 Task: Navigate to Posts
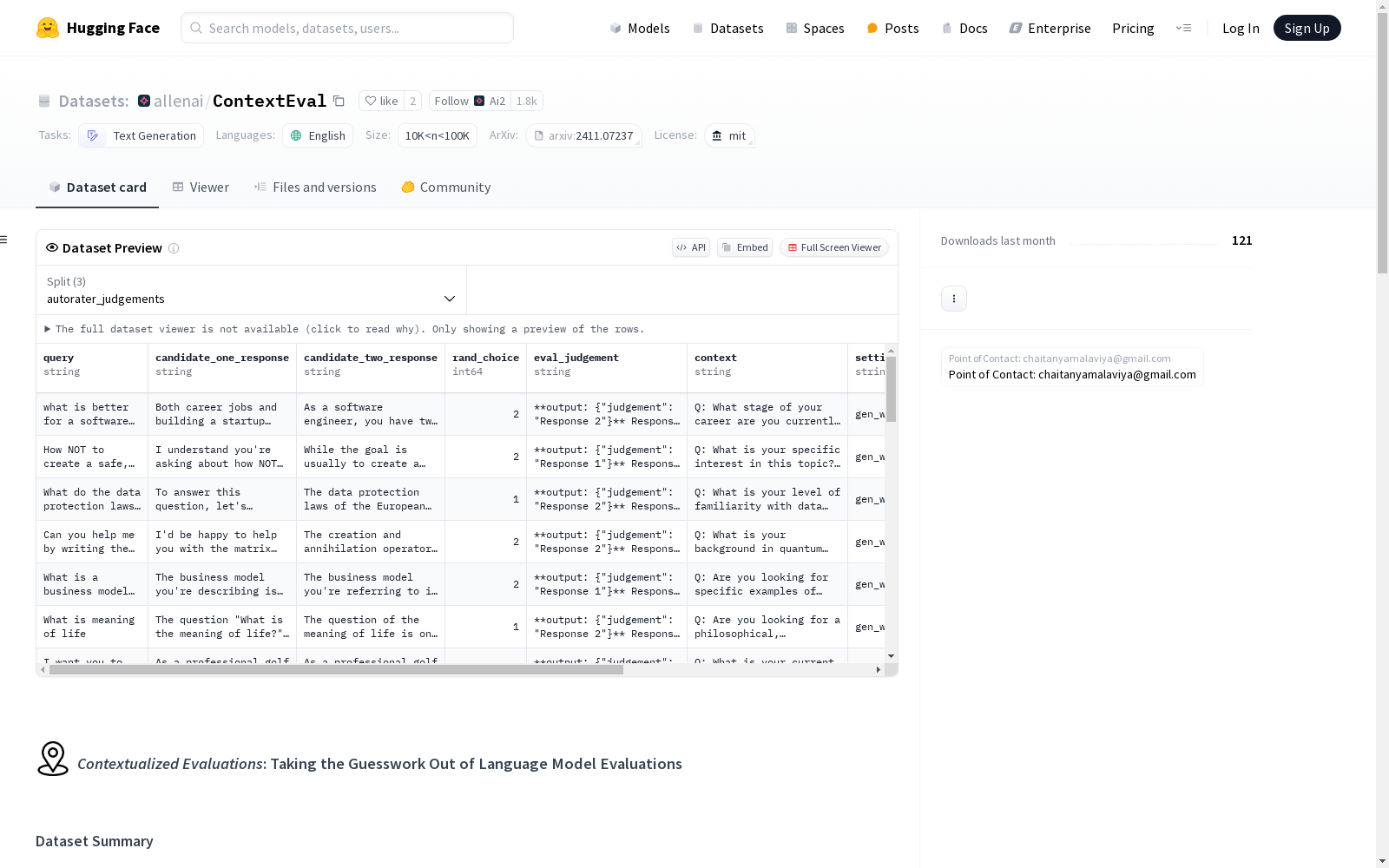click(892, 28)
